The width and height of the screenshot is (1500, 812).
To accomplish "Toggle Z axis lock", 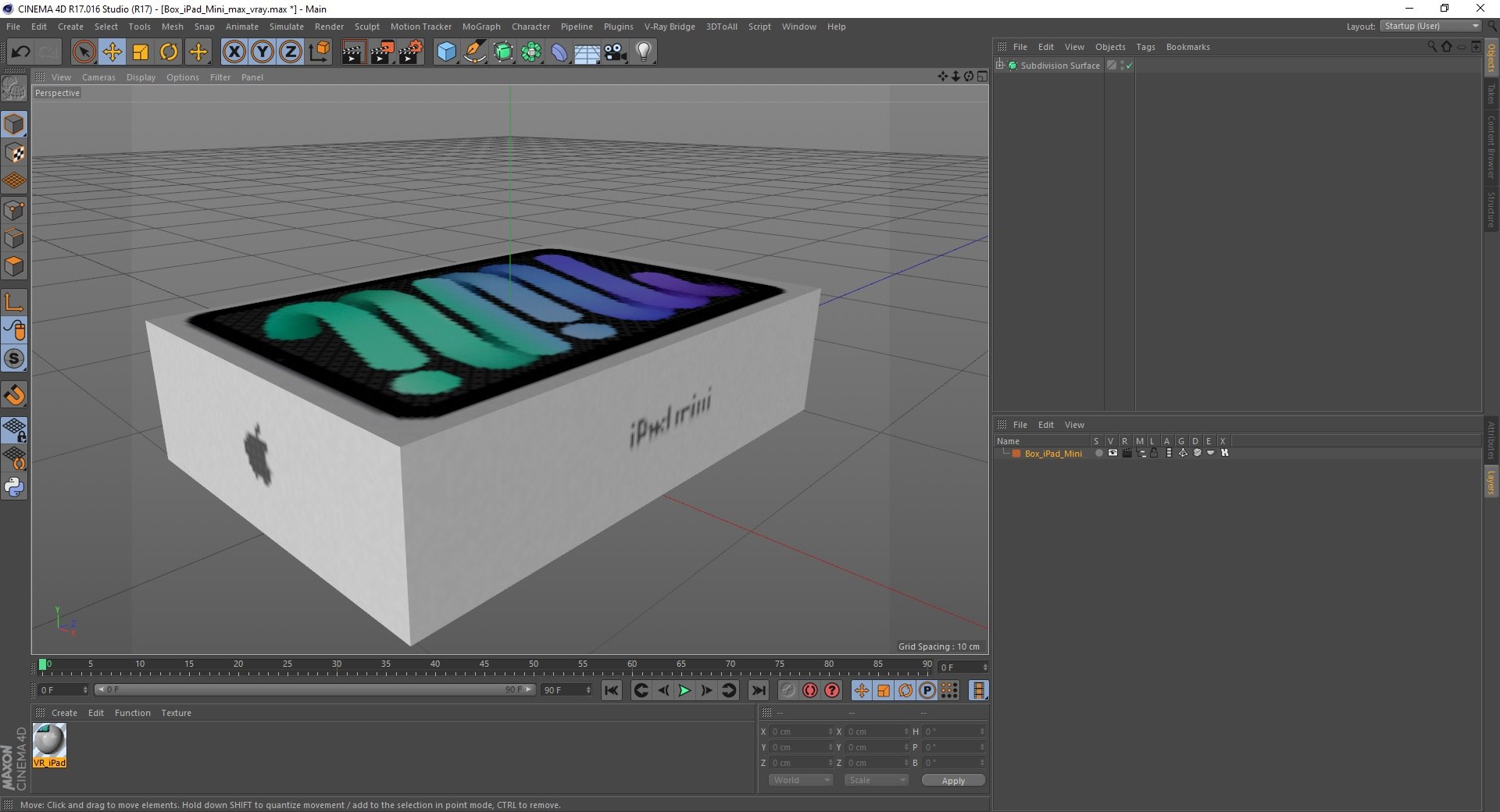I will tap(290, 52).
